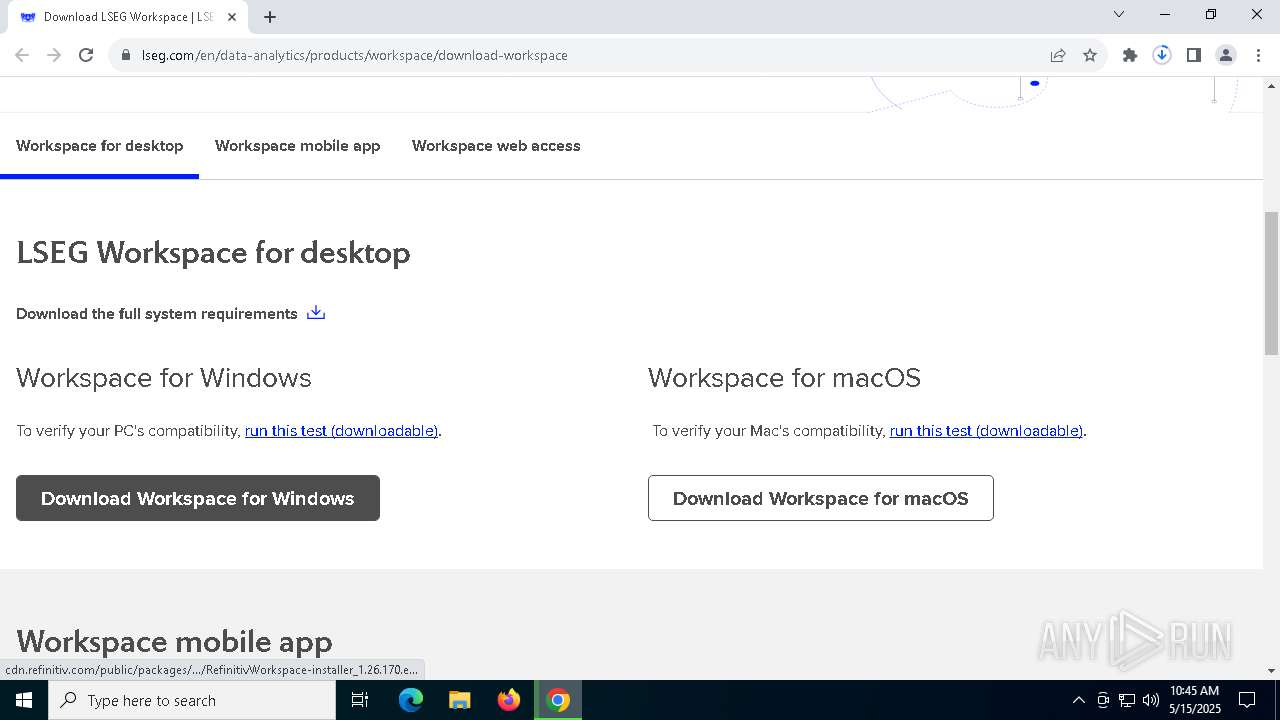Launch Microsoft Edge from taskbar
The height and width of the screenshot is (720, 1280).
411,700
